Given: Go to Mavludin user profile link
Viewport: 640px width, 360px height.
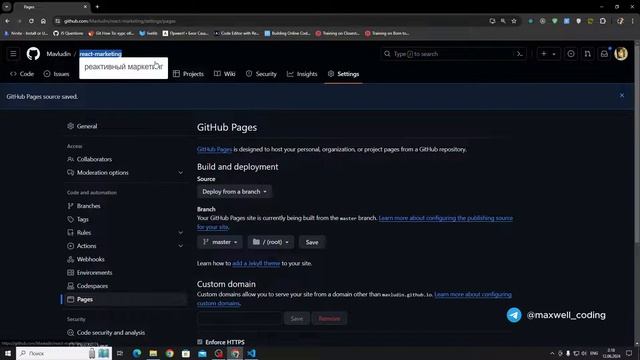Looking at the screenshot, I should pyautogui.click(x=58, y=54).
